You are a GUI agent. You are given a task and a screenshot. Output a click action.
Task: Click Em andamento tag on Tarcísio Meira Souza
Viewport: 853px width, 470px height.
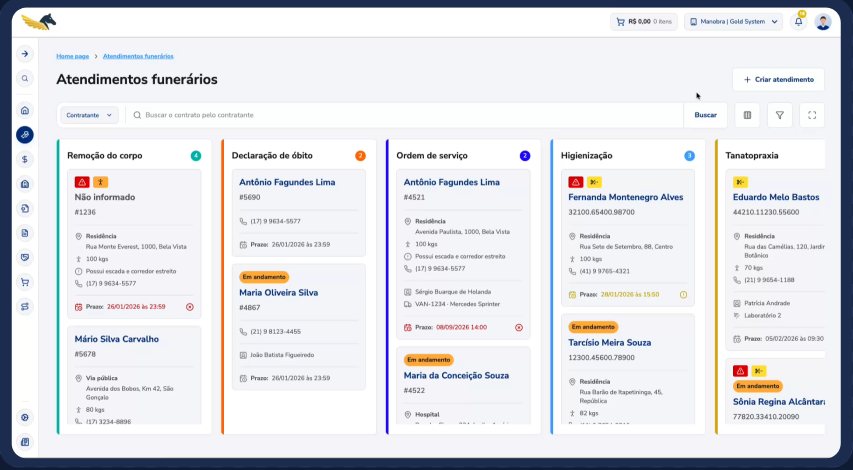pyautogui.click(x=593, y=327)
